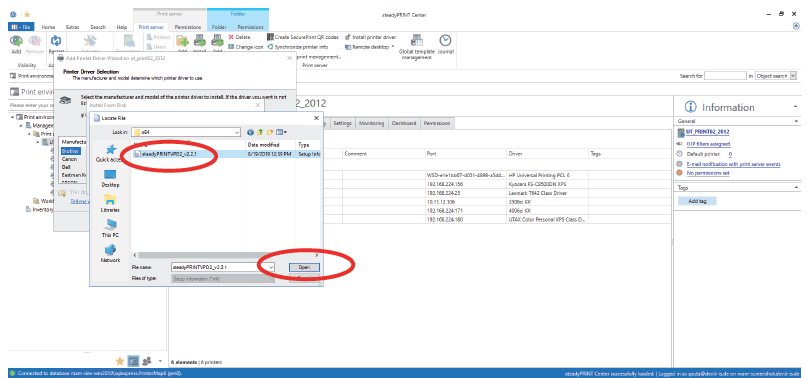The width and height of the screenshot is (807, 378).
Task: Click E-mail notification with print server events
Action: coord(733,164)
